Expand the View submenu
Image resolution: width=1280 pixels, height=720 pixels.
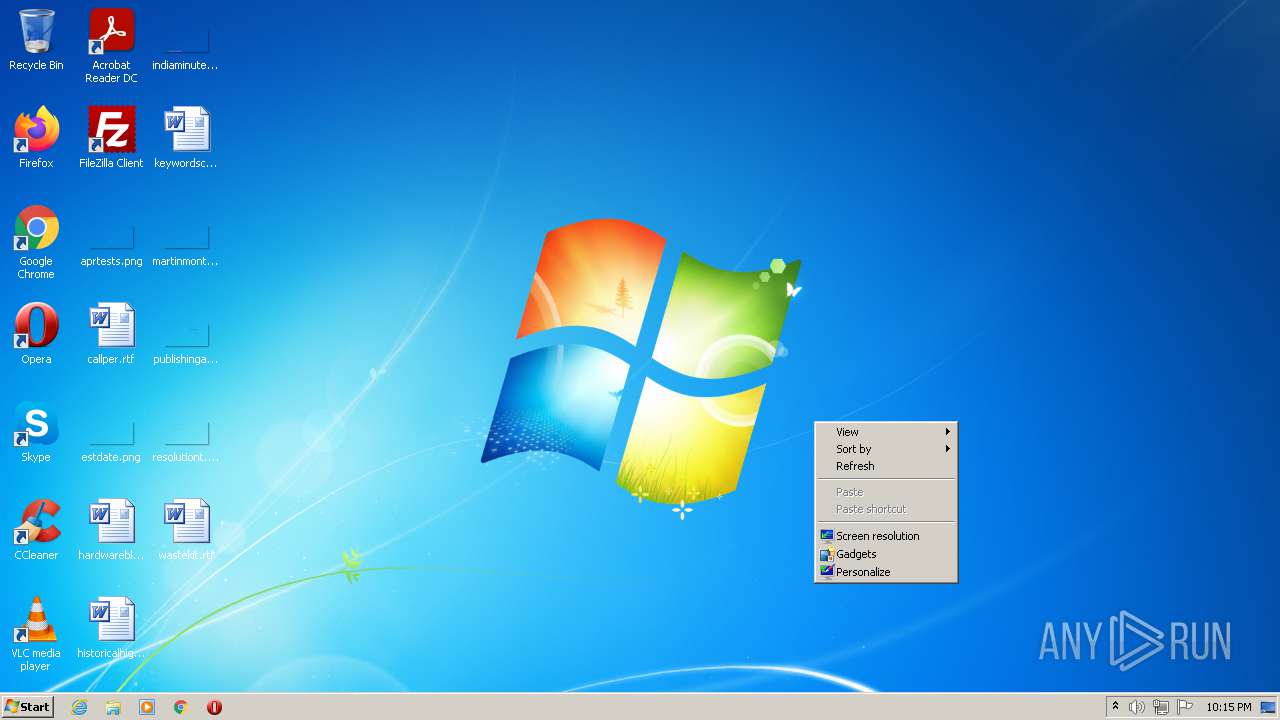[886, 432]
